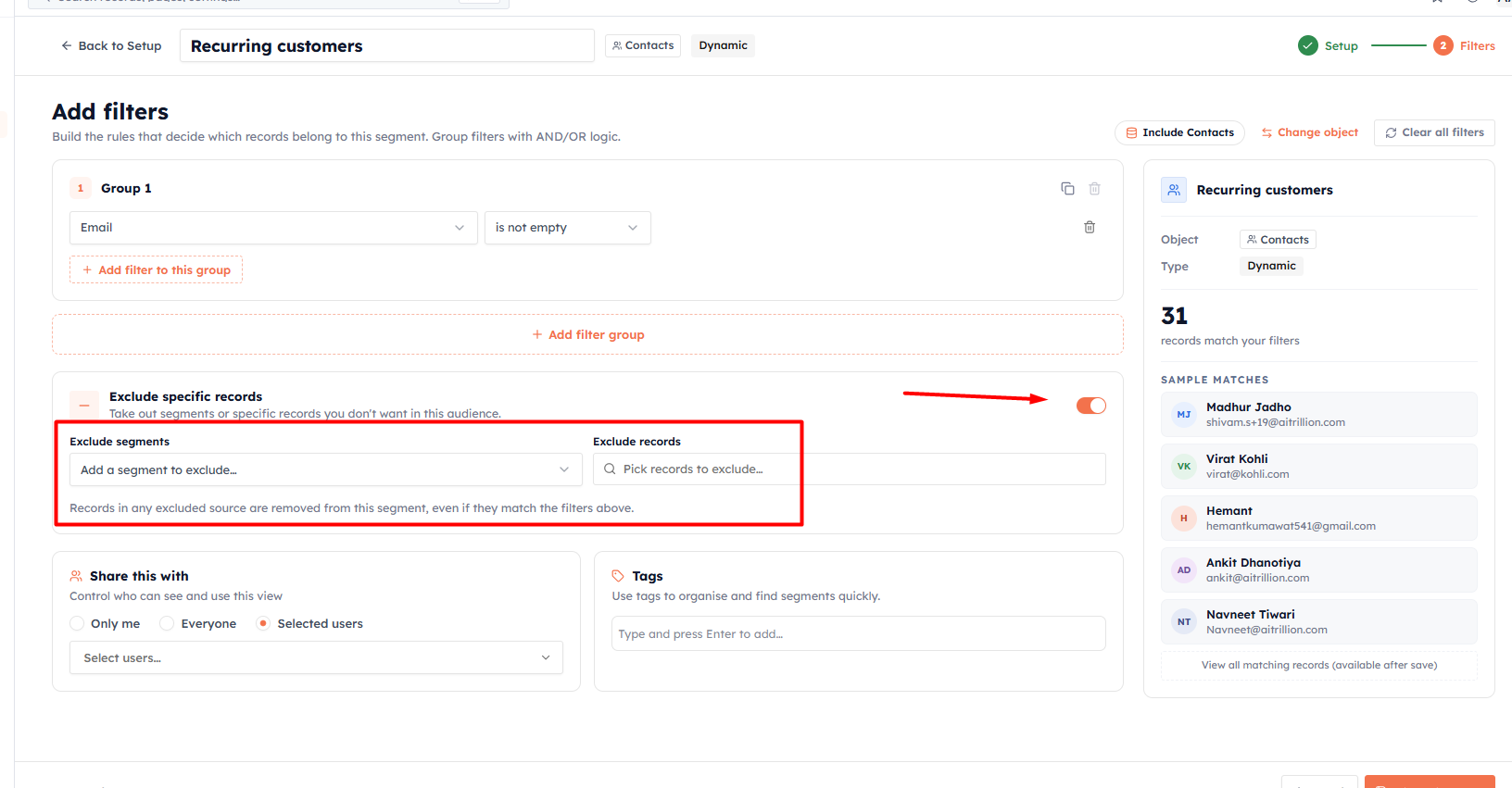Click the Tags input field
Image resolution: width=1512 pixels, height=788 pixels.
click(x=859, y=633)
